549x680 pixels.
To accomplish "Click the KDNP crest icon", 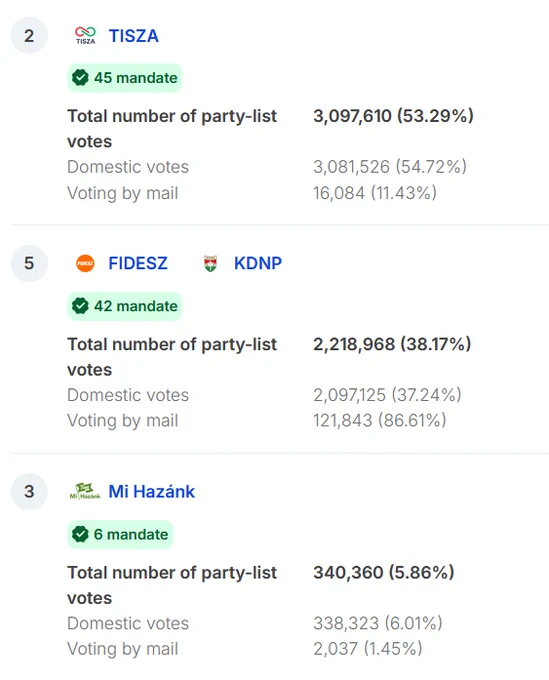I will pyautogui.click(x=210, y=263).
